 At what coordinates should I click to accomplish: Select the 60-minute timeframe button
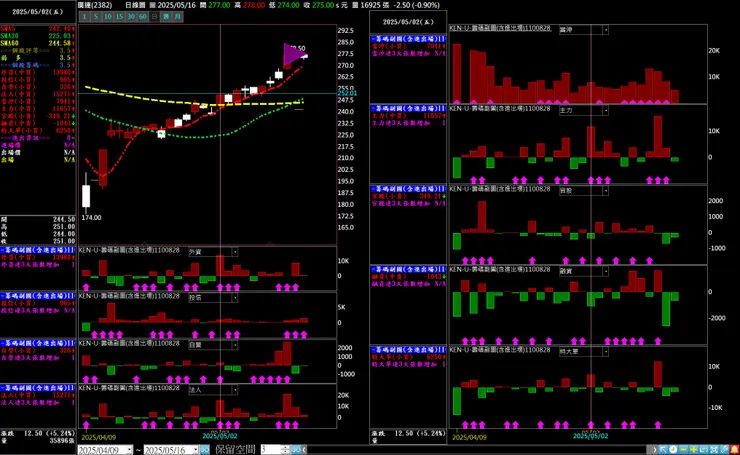pyautogui.click(x=143, y=17)
